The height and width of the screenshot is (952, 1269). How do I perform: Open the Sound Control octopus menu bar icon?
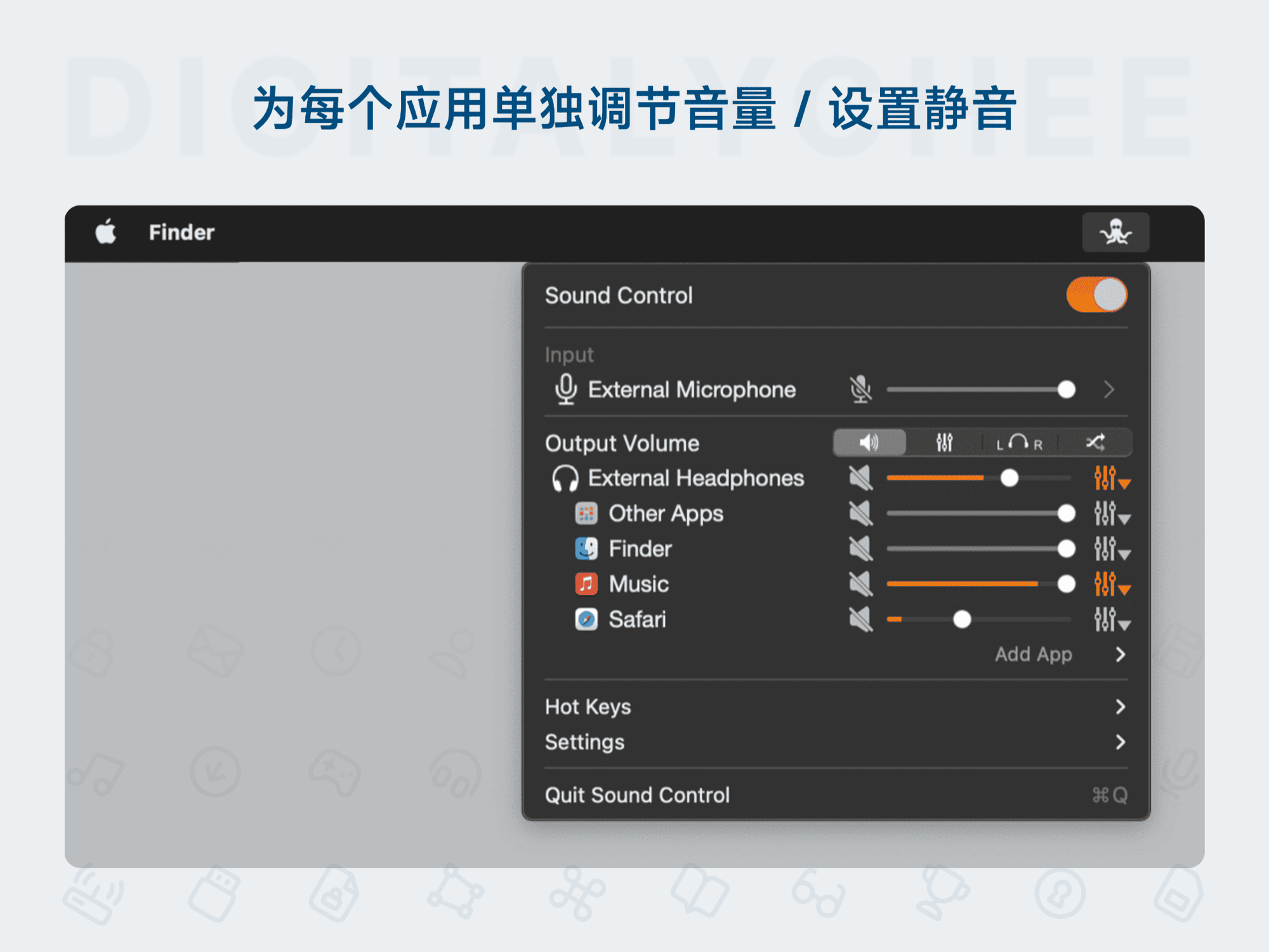pyautogui.click(x=1115, y=232)
